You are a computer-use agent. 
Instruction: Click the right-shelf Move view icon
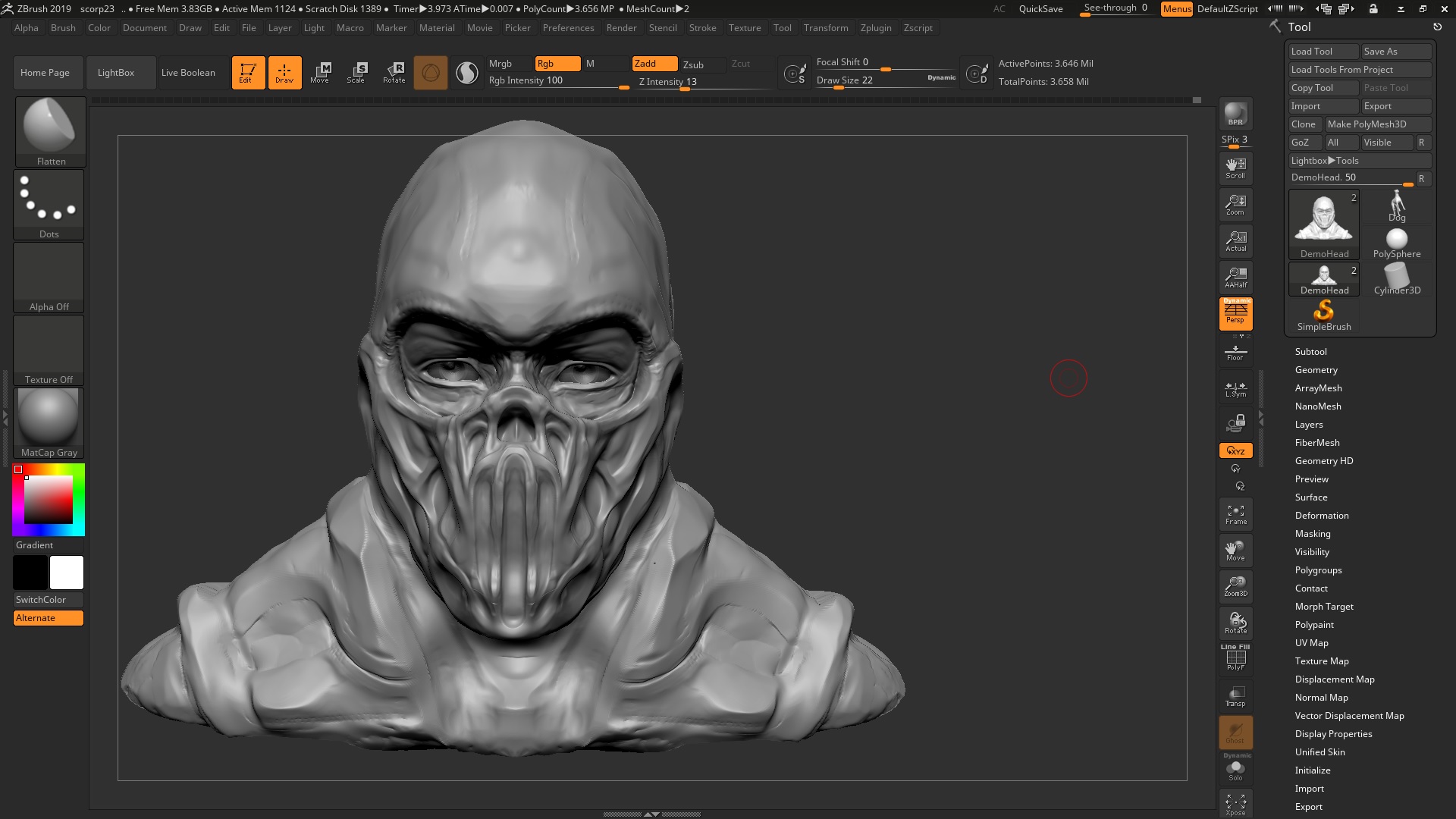coord(1235,551)
